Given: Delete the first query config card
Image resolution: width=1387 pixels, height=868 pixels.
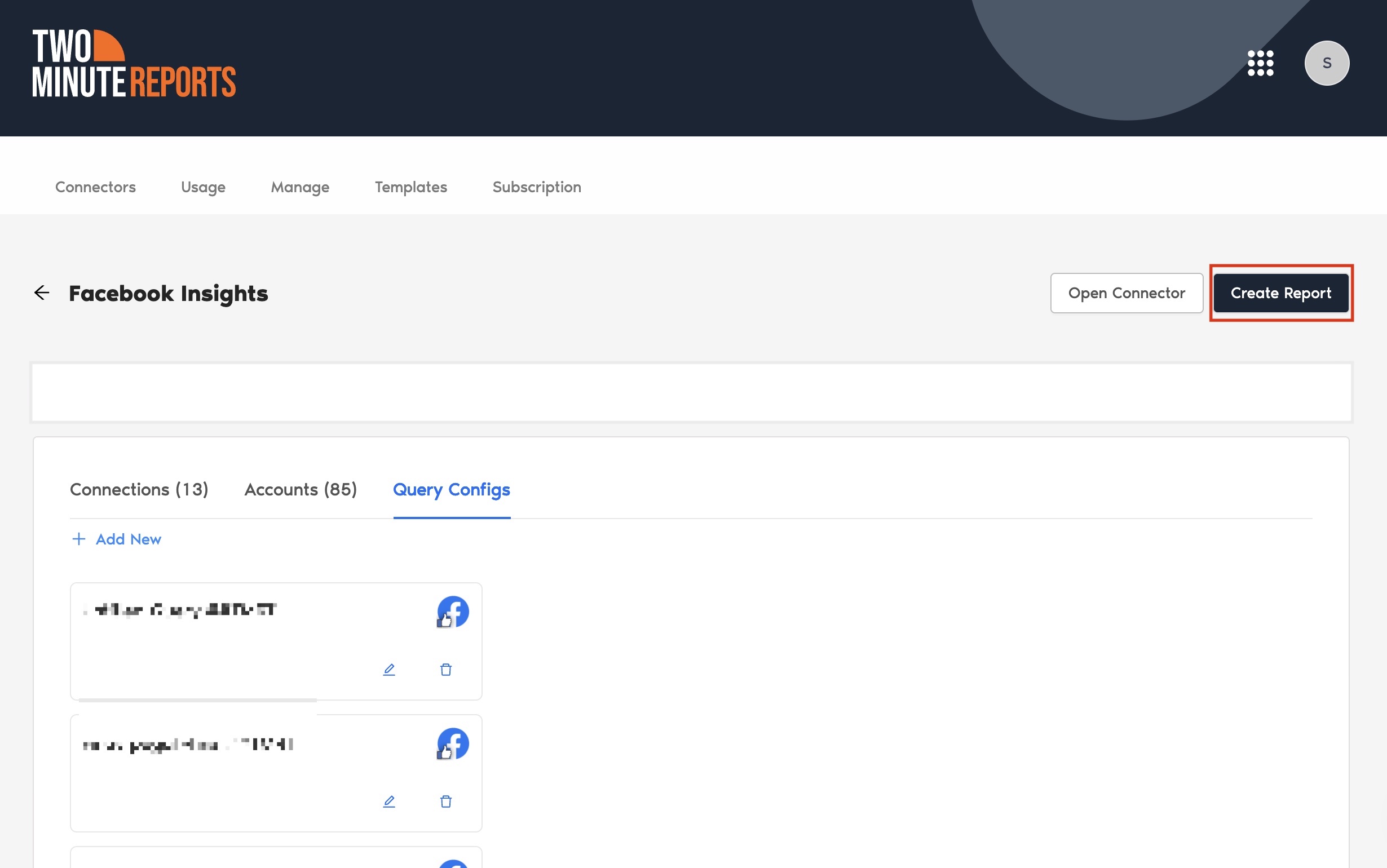Looking at the screenshot, I should tap(446, 670).
